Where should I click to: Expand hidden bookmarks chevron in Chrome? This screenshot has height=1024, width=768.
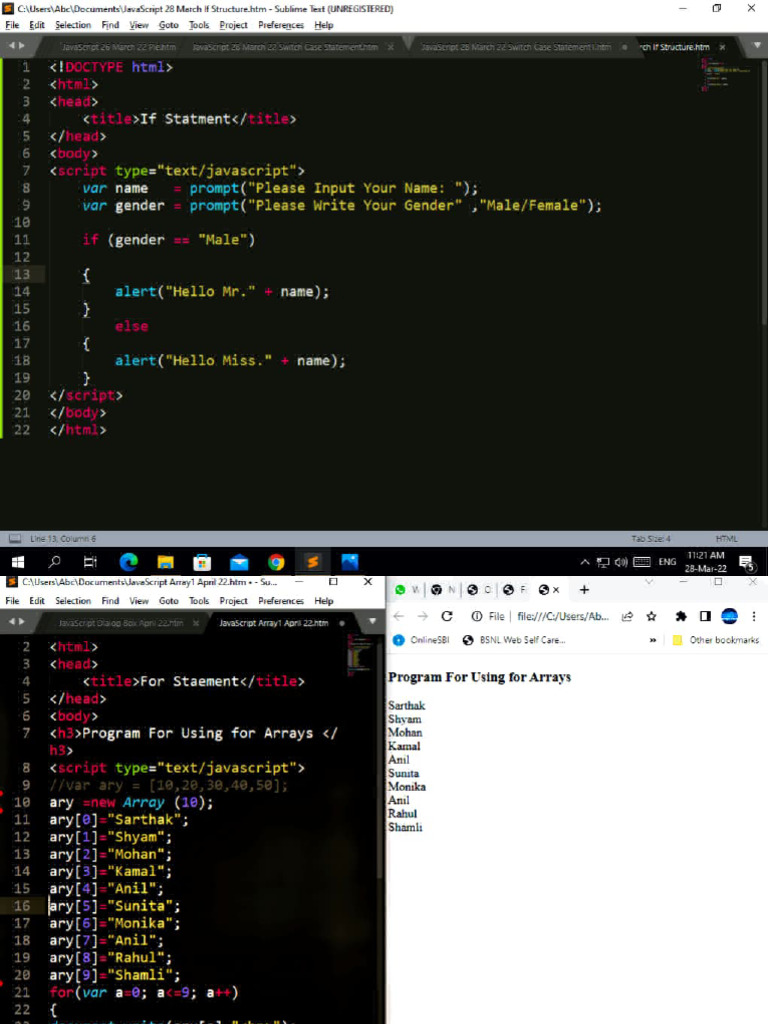(x=652, y=640)
